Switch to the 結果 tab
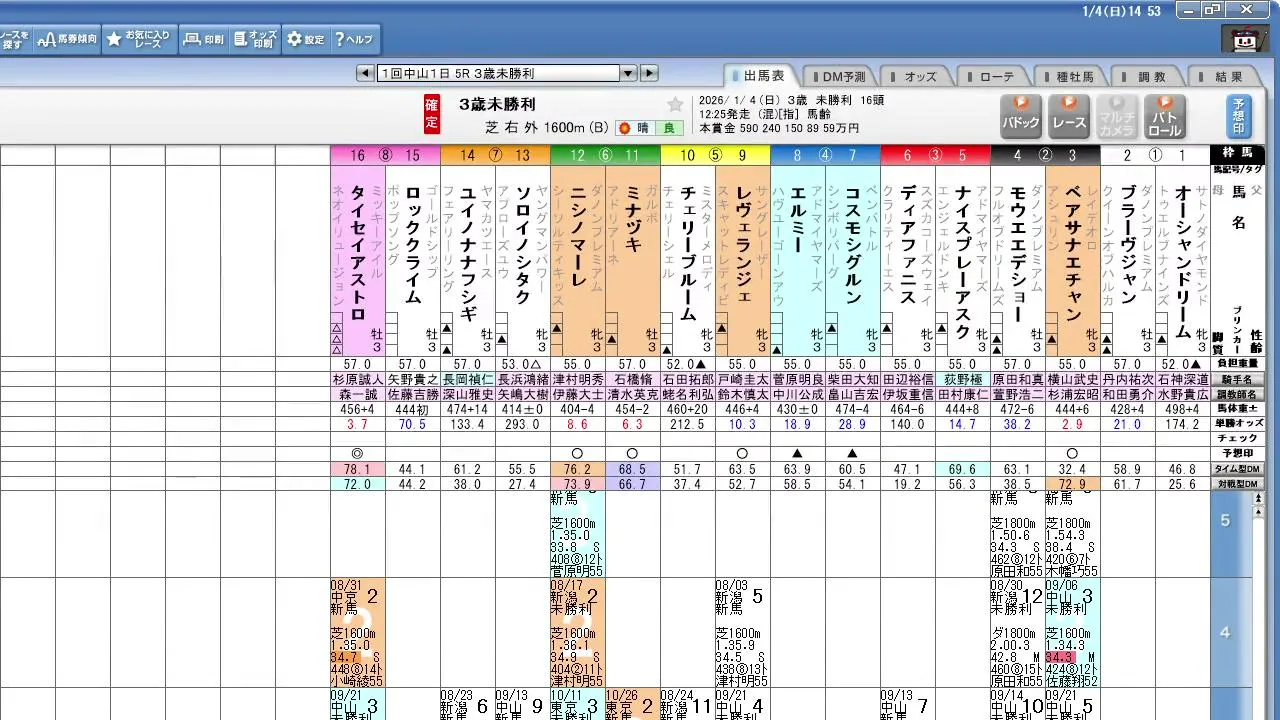This screenshot has height=720, width=1280. pos(1225,76)
